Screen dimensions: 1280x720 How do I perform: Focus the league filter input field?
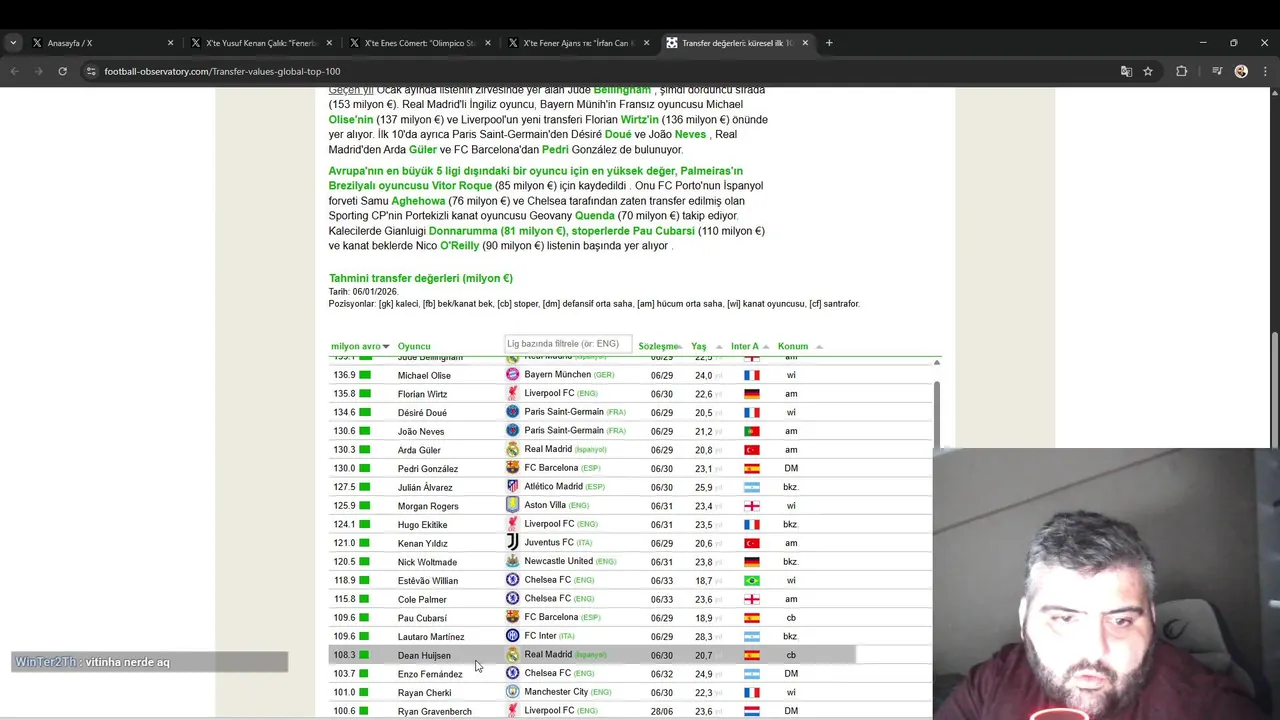pos(568,344)
